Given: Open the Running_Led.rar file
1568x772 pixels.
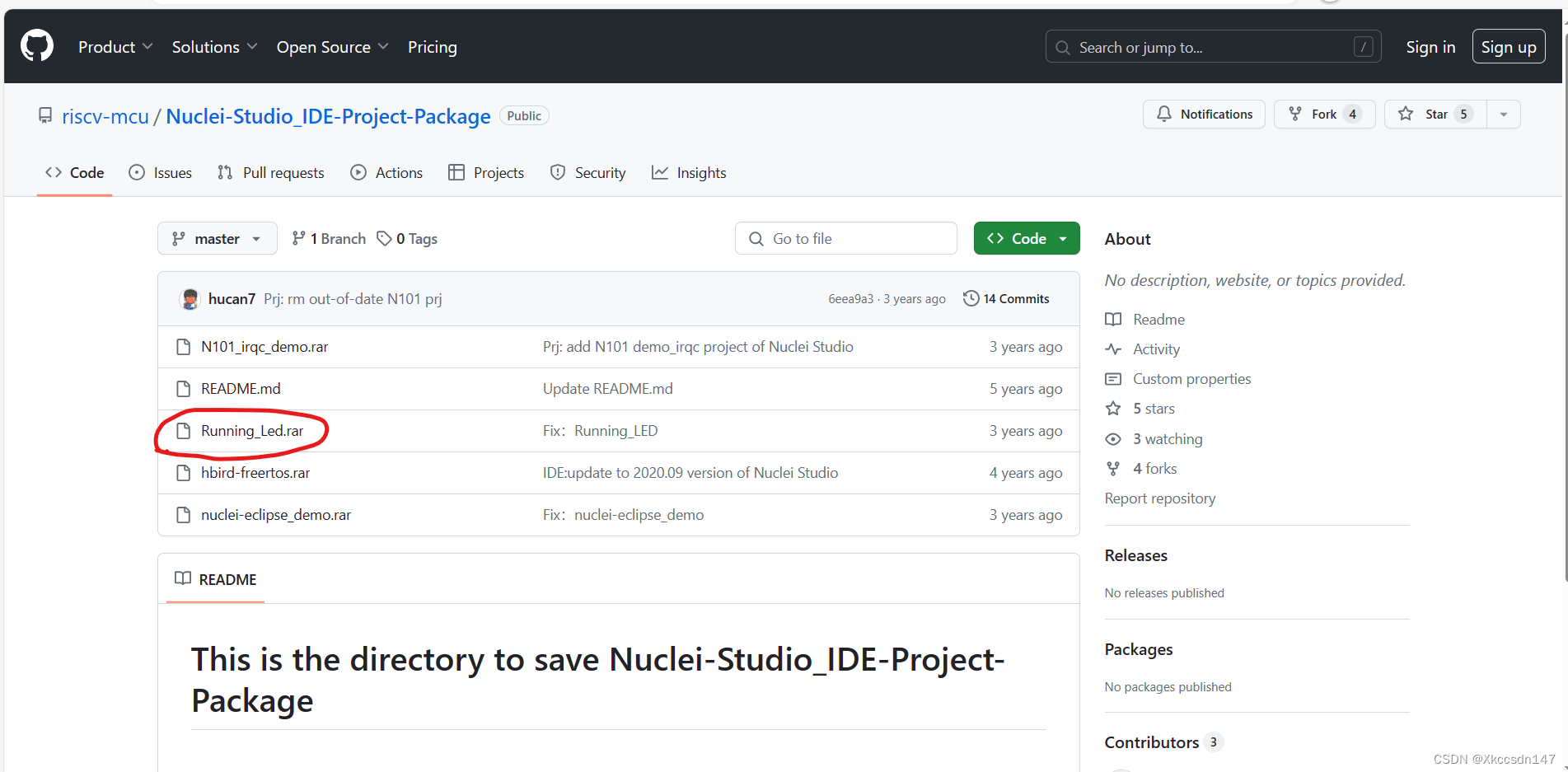Looking at the screenshot, I should click(x=252, y=431).
